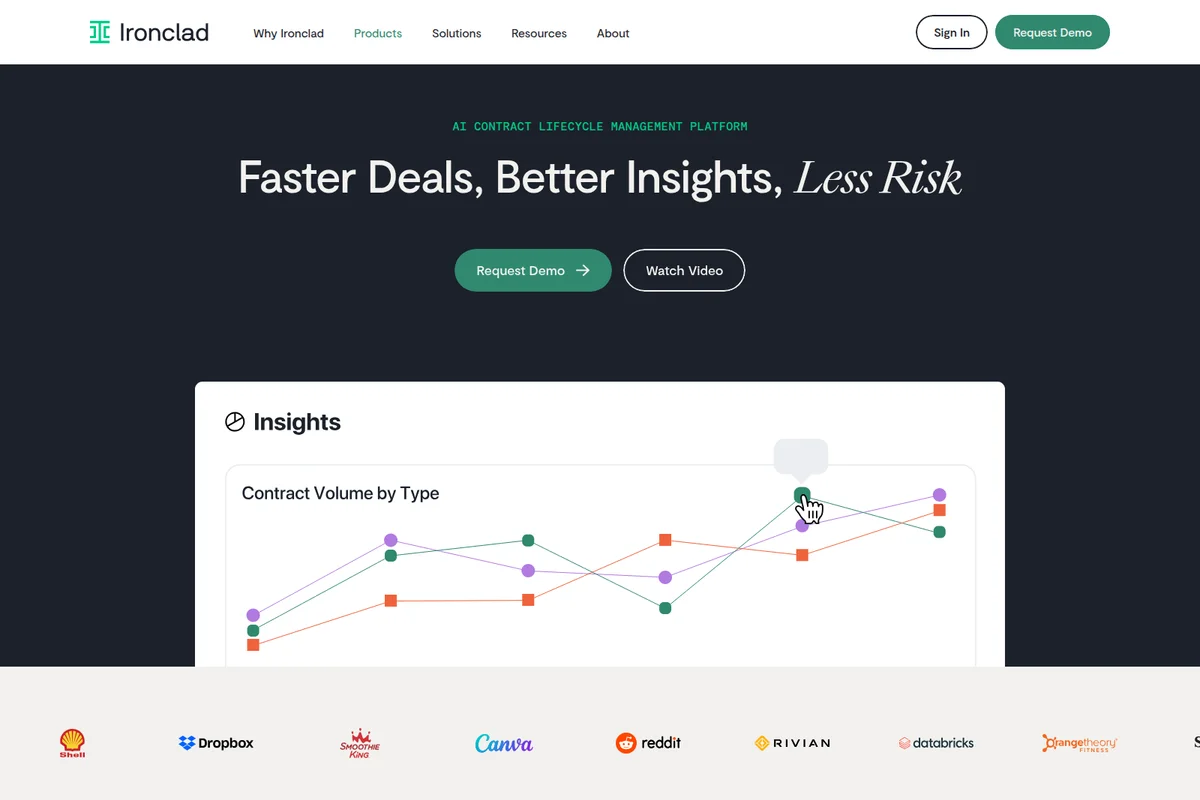Expand the Solutions menu
The width and height of the screenshot is (1200, 800).
[456, 33]
